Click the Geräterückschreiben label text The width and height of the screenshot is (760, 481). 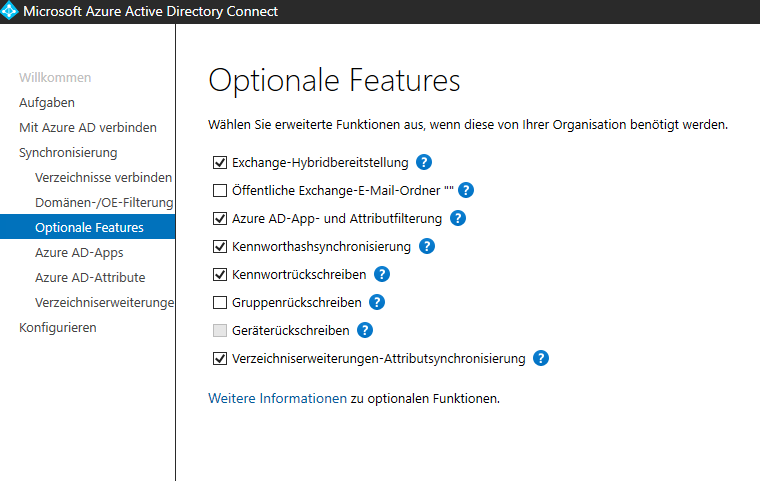(x=291, y=331)
